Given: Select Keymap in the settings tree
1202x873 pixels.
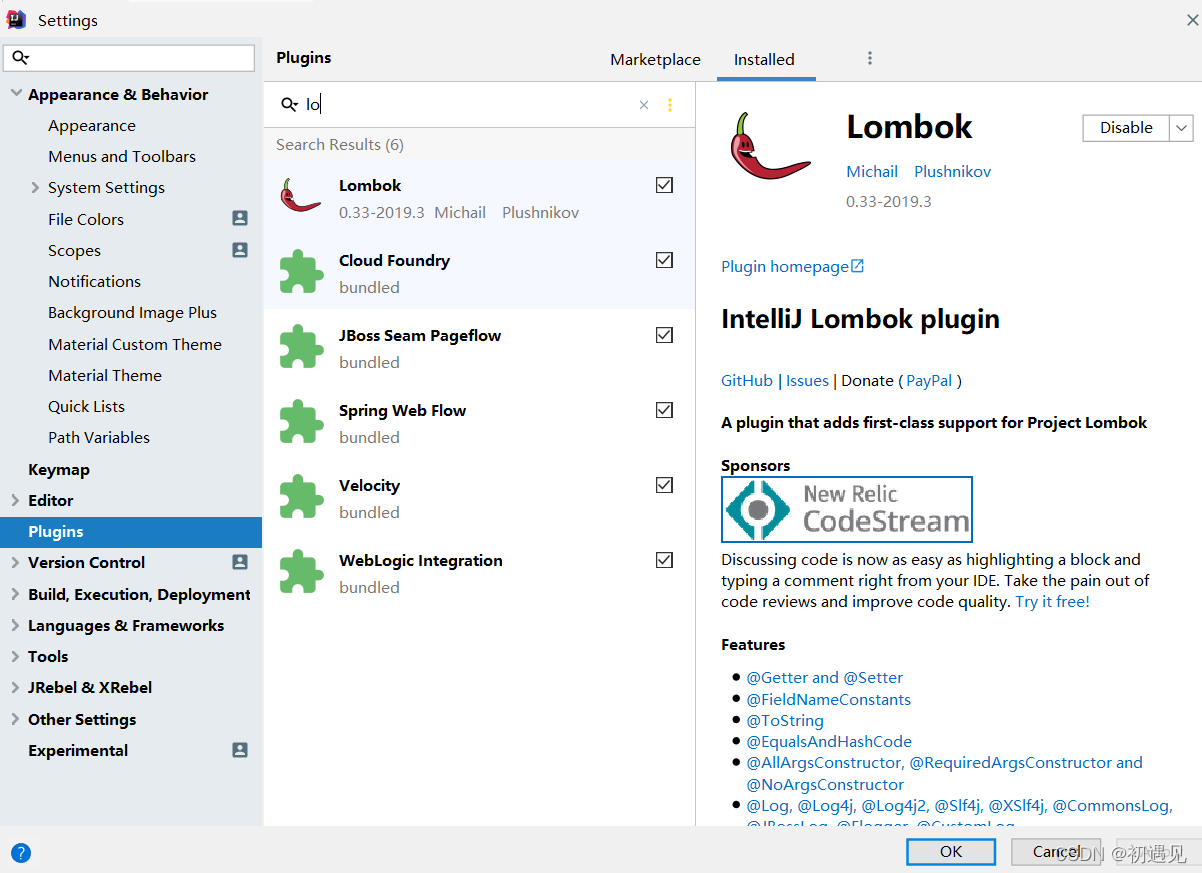Looking at the screenshot, I should (59, 469).
